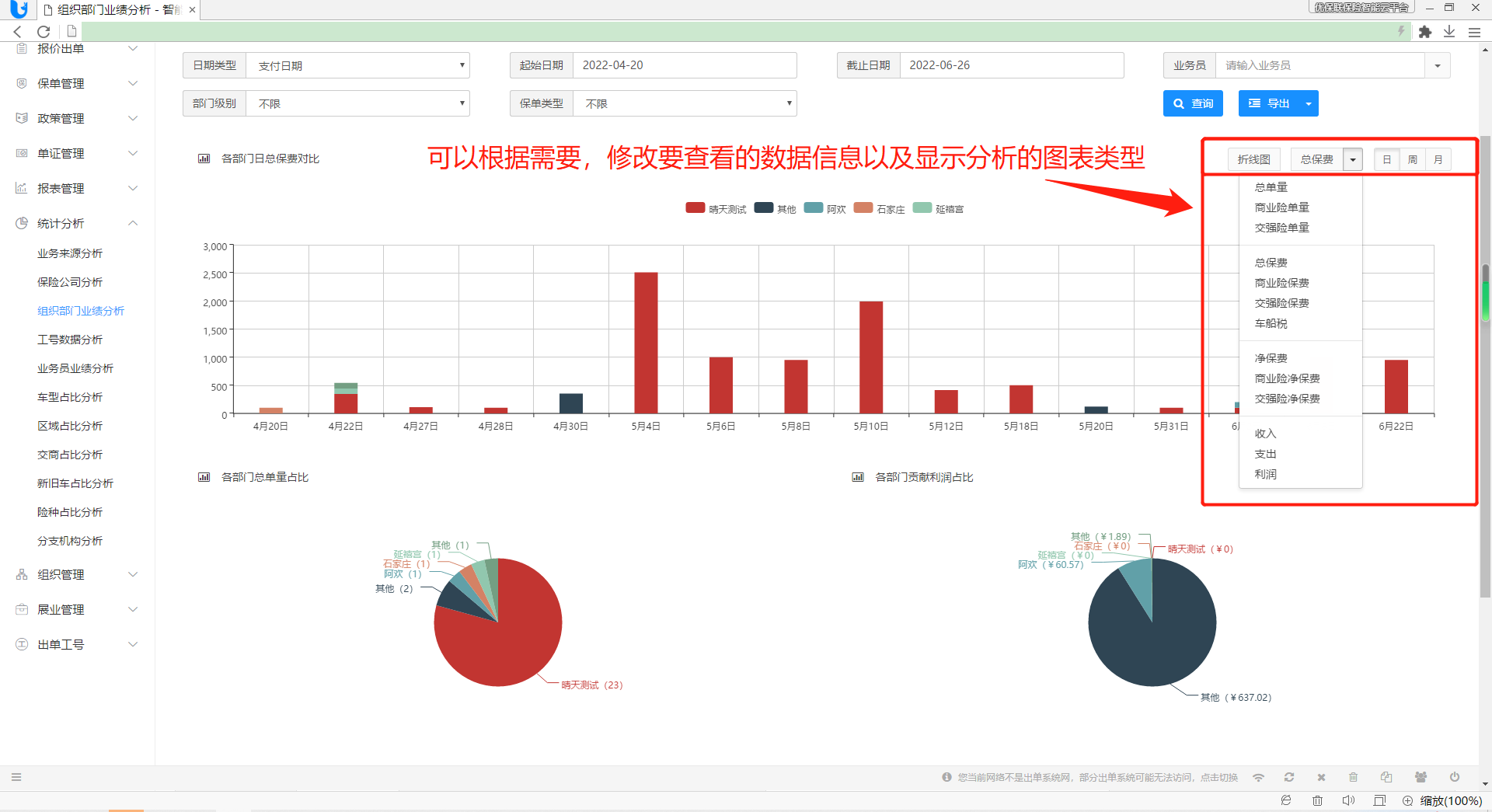Click the zoom plus icon beside 缩放

coord(1407,800)
